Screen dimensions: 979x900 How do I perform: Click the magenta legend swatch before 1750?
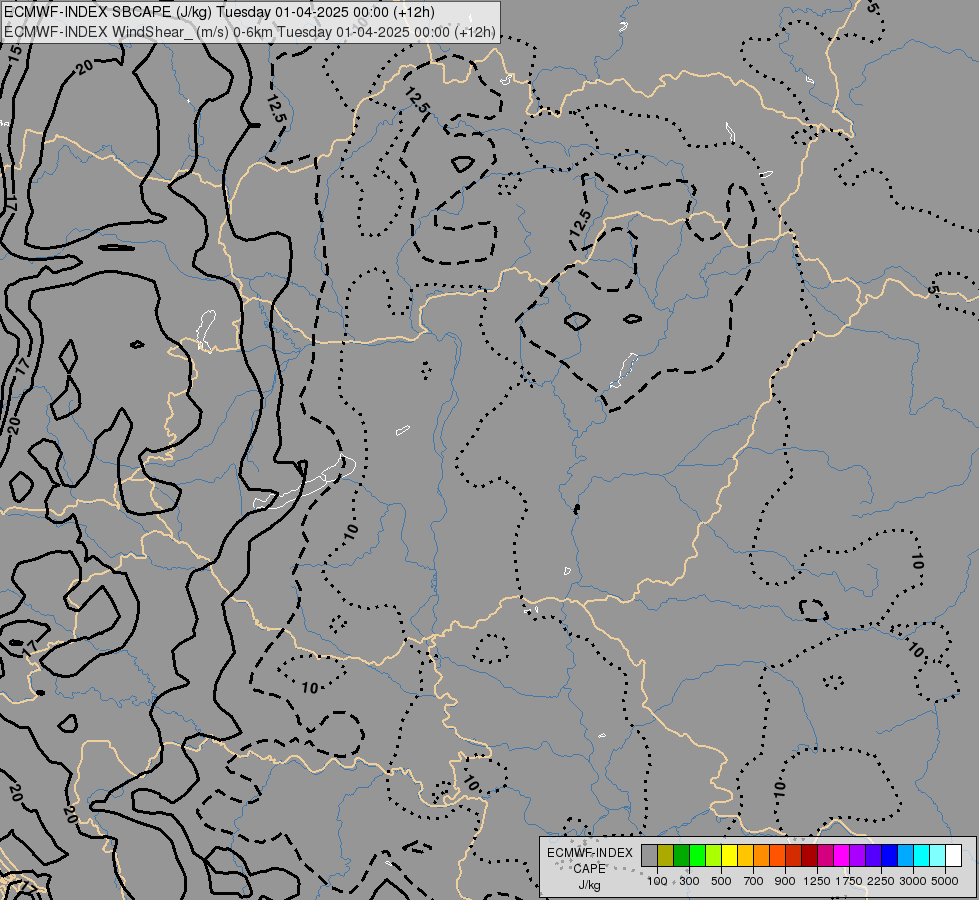click(x=841, y=855)
